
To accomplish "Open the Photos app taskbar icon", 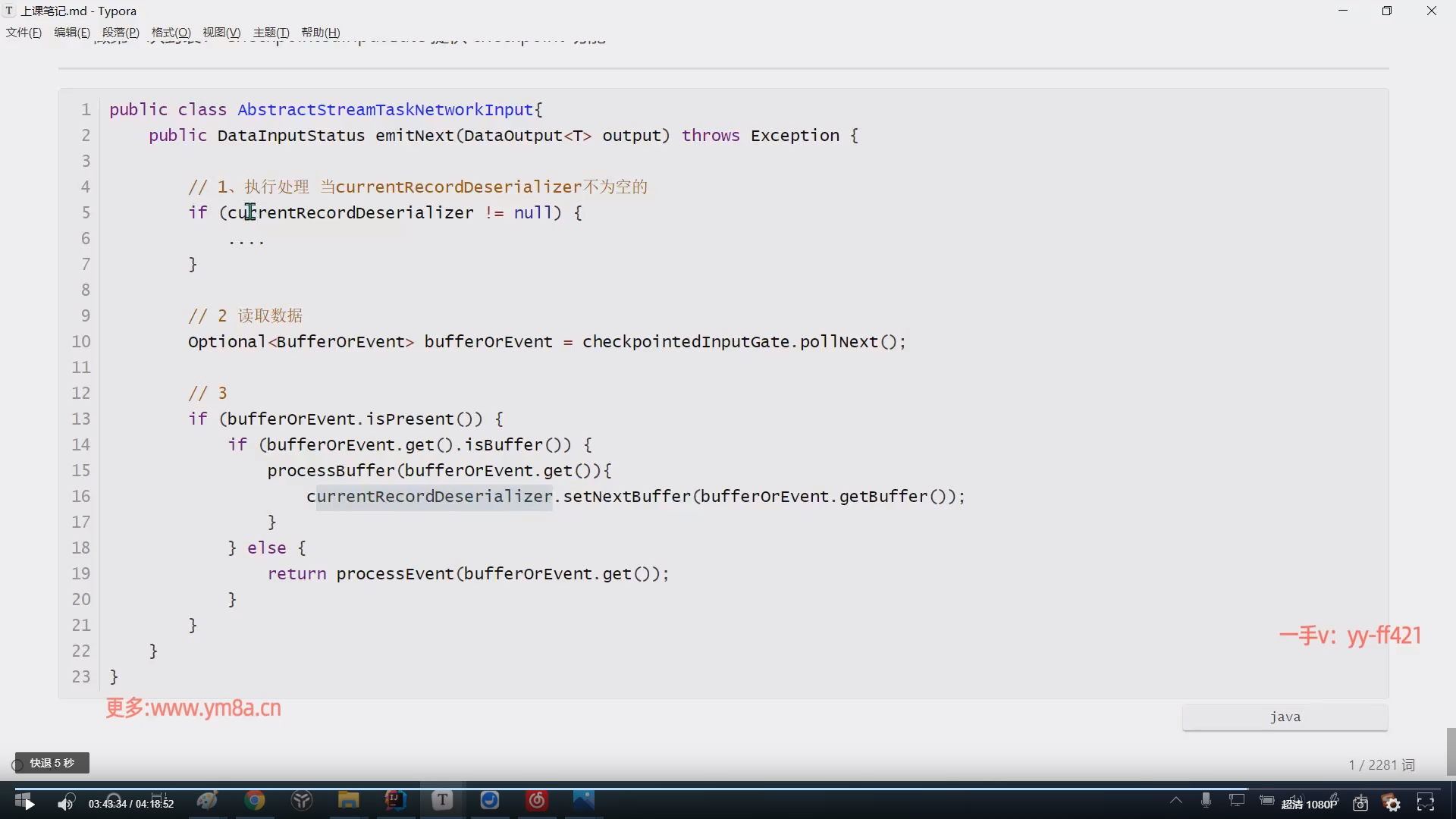I will pos(584,801).
